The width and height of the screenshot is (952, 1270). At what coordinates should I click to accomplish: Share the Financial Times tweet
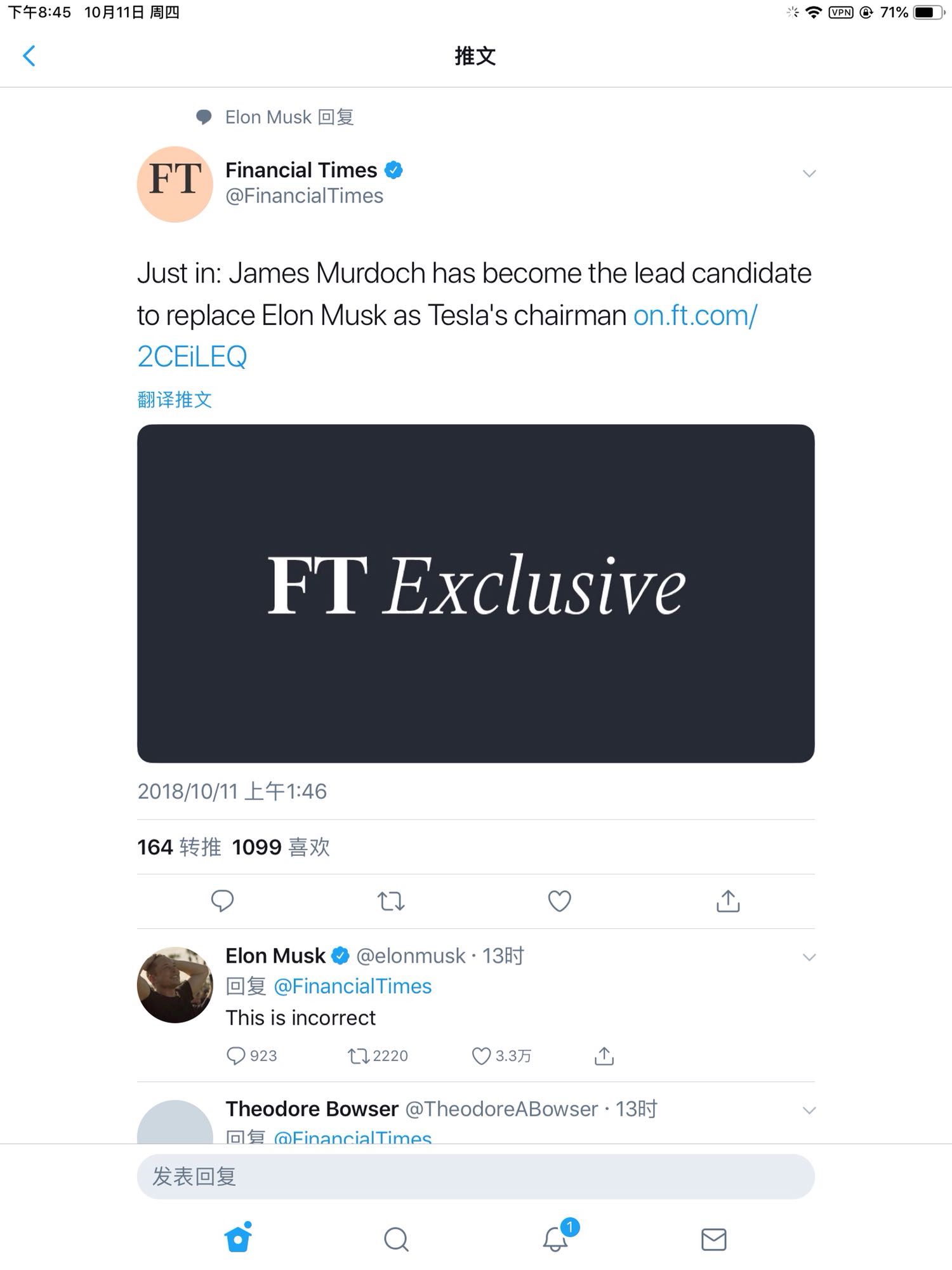click(x=728, y=901)
